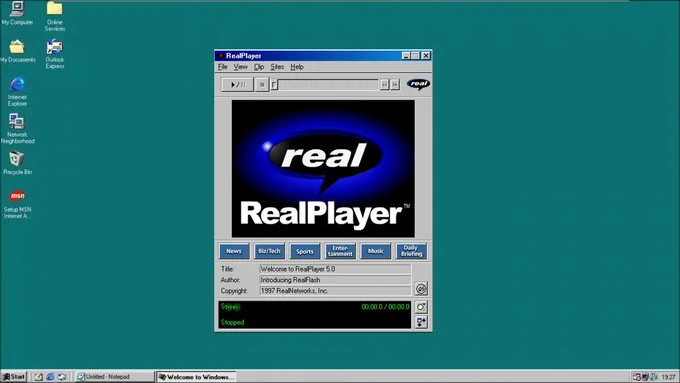Click the Sports channel button
This screenshot has width=680, height=383.
(x=305, y=251)
